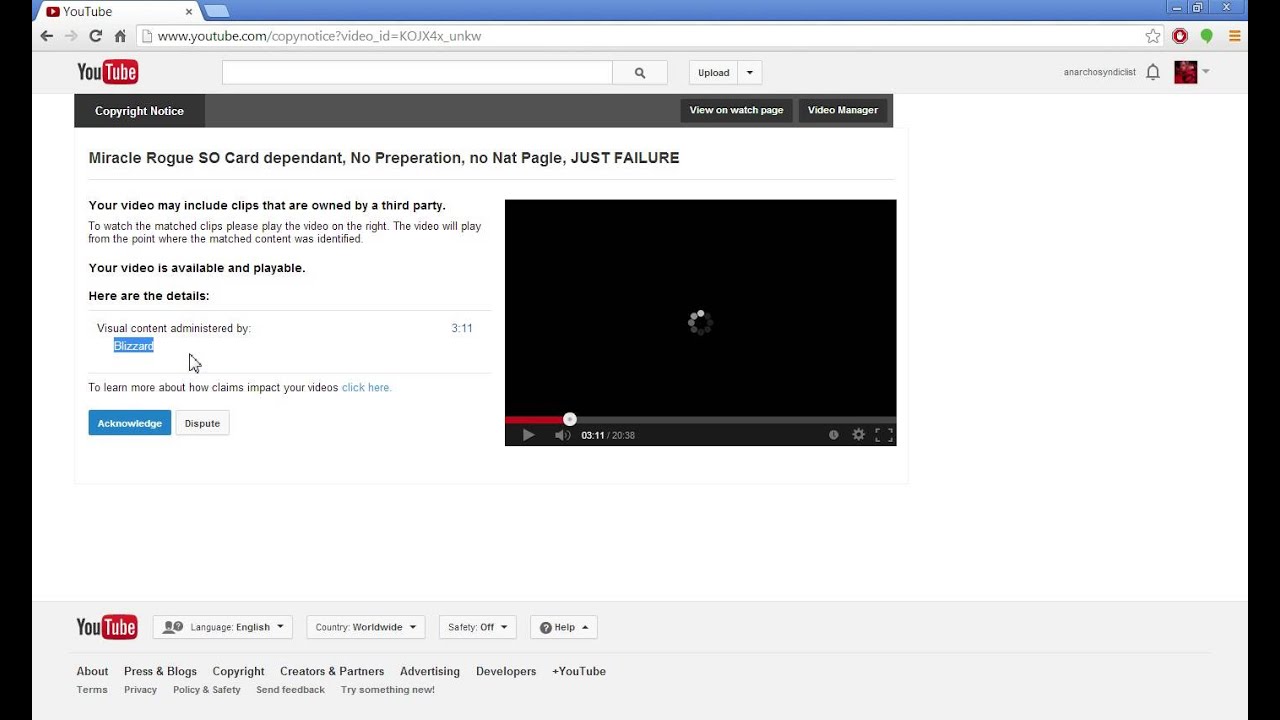The height and width of the screenshot is (720, 1280).
Task: Open the Chrome menu icon
Action: click(x=1235, y=36)
